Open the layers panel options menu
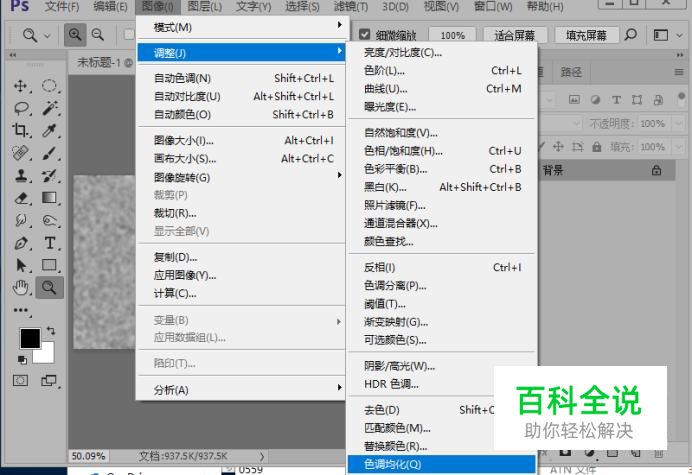The height and width of the screenshot is (475, 692). click(679, 72)
